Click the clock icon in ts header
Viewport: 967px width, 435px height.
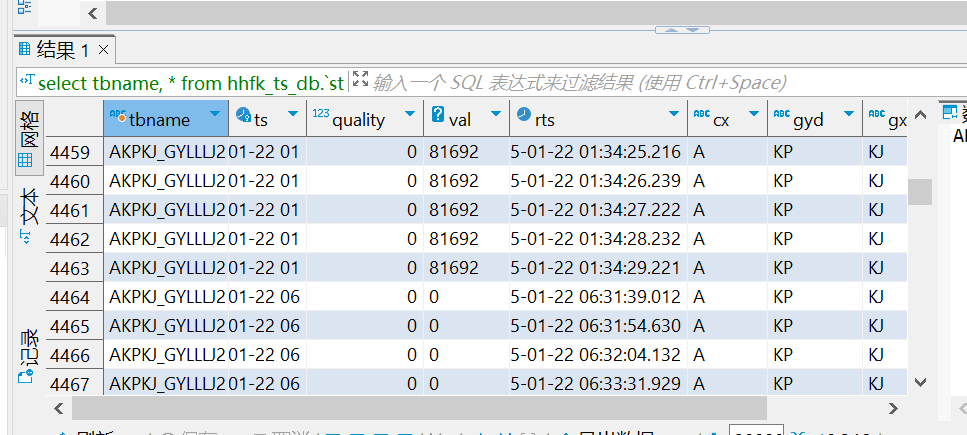243,118
